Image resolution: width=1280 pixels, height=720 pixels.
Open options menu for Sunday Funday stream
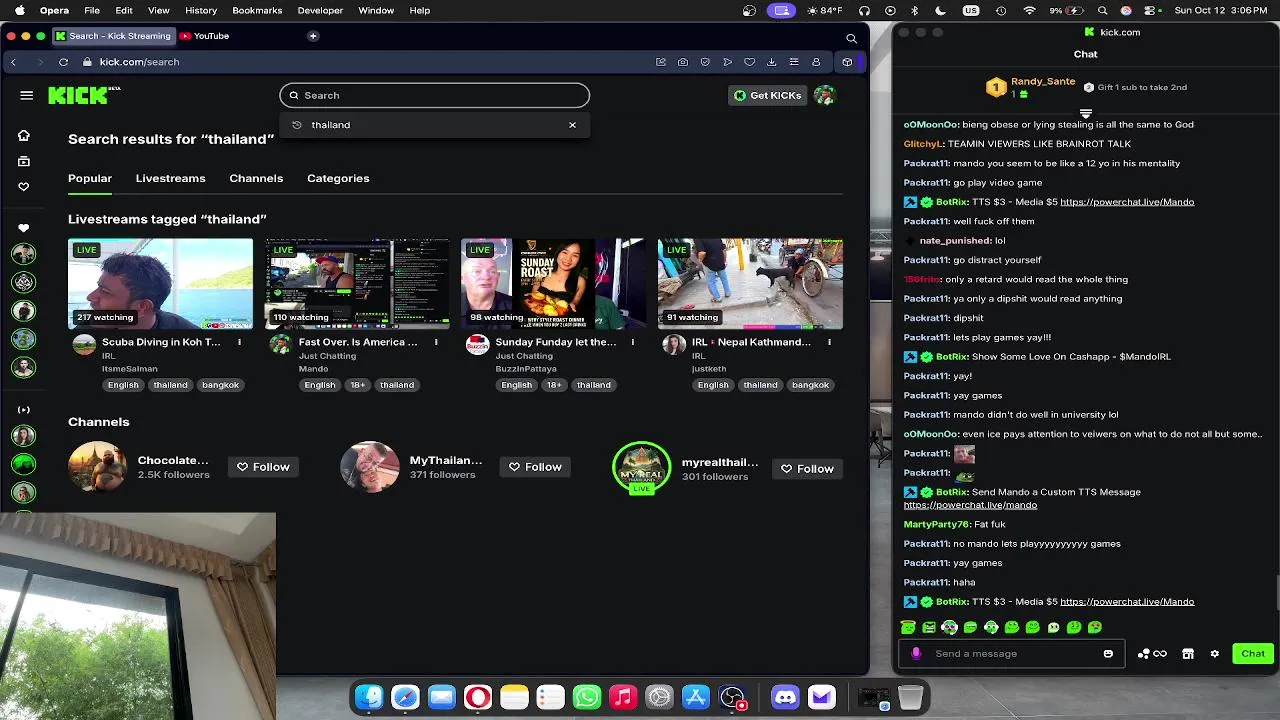tap(632, 342)
